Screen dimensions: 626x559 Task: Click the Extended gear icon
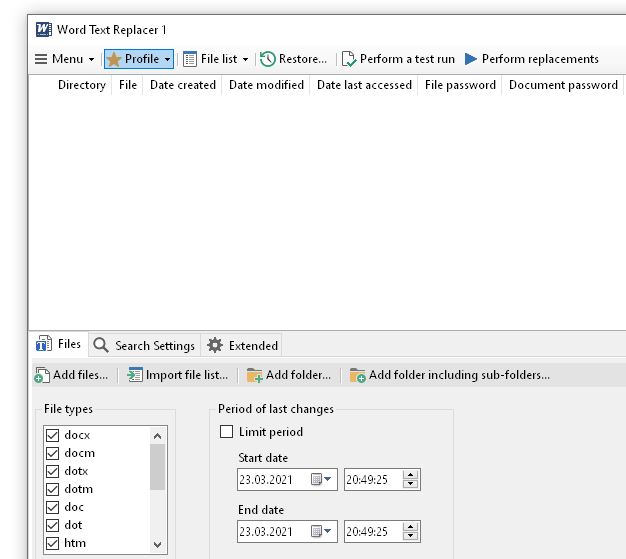tap(215, 345)
